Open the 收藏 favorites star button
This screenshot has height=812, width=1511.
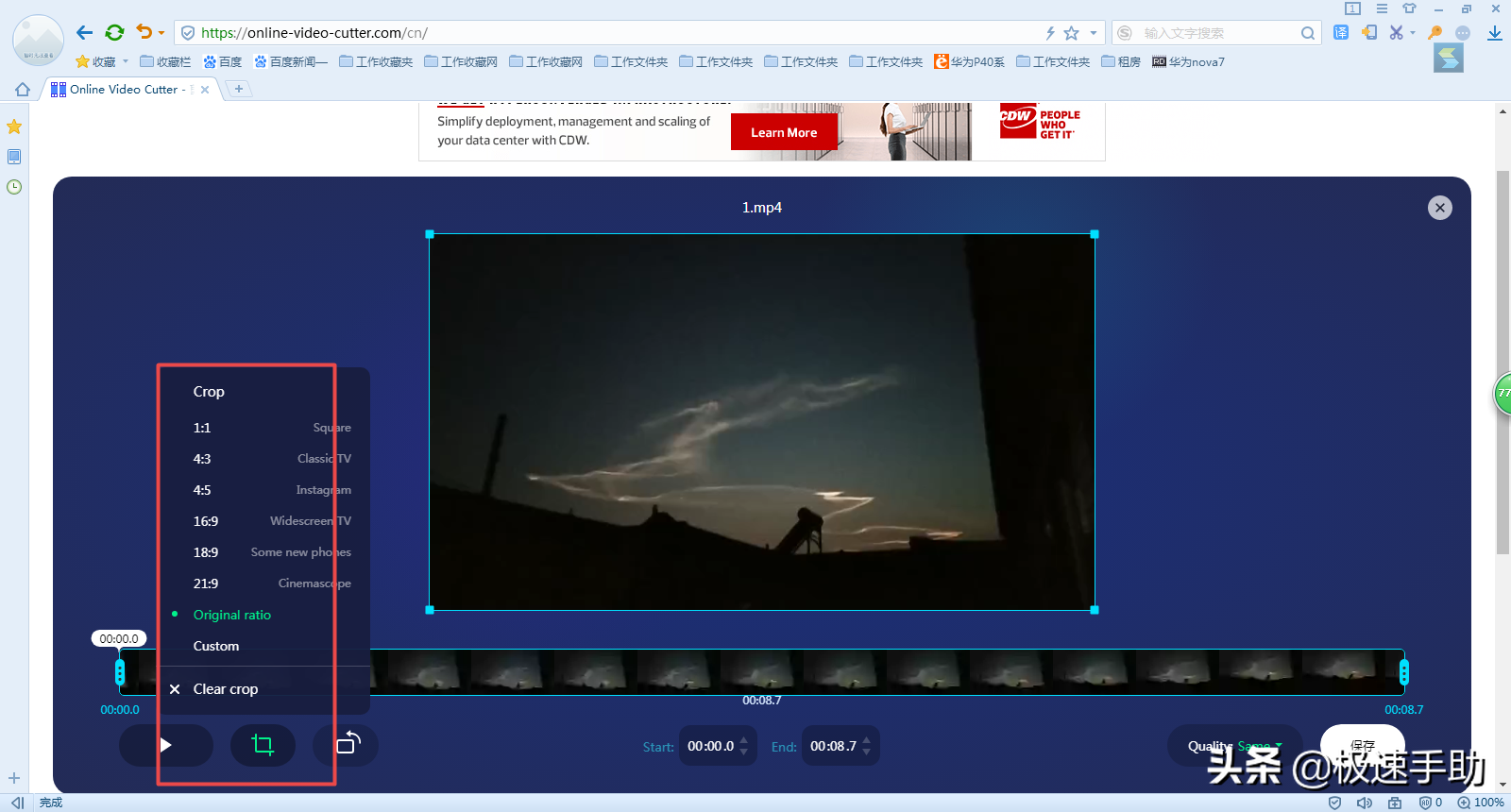pos(95,62)
